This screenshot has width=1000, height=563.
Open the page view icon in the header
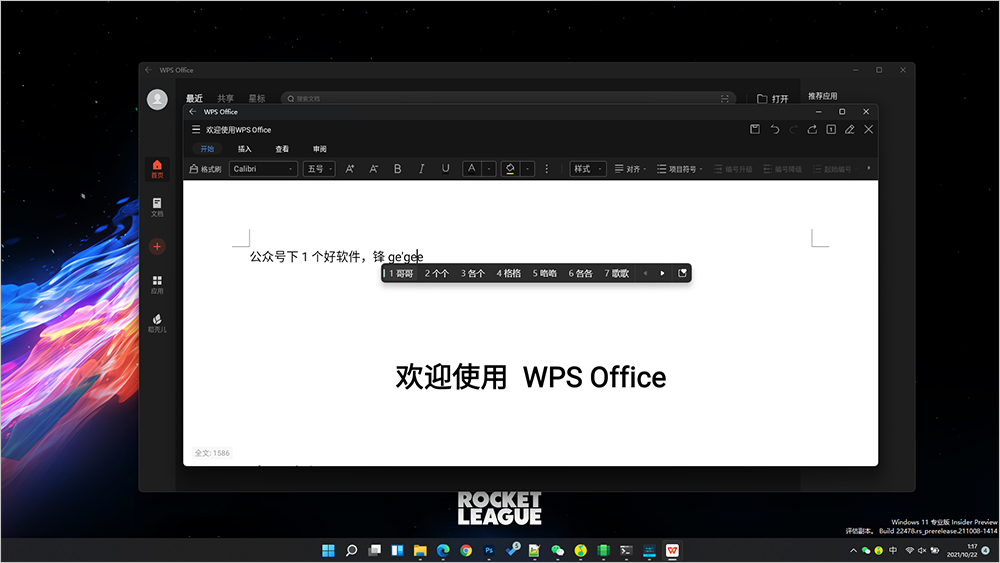point(831,129)
